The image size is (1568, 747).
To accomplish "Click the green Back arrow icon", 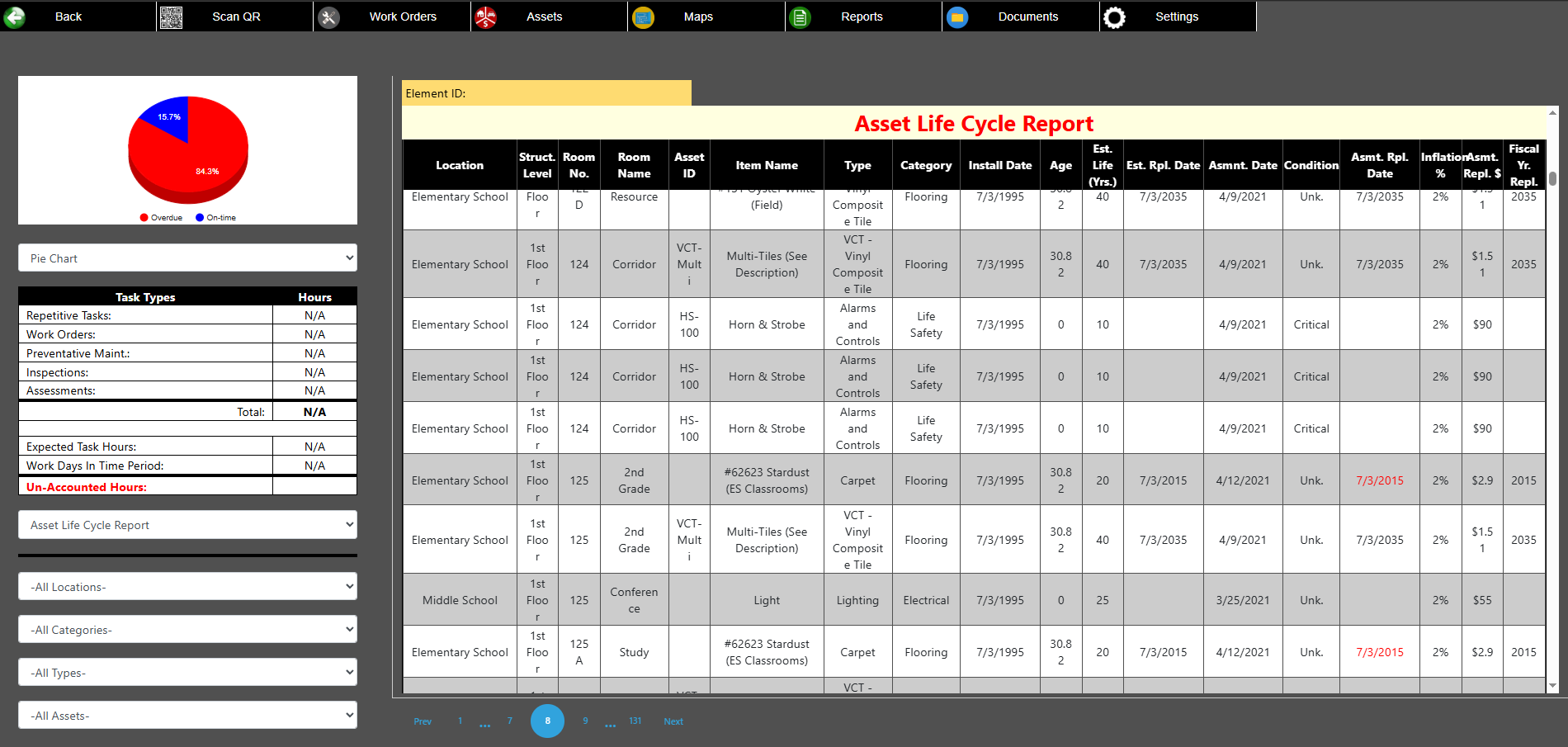I will click(14, 16).
